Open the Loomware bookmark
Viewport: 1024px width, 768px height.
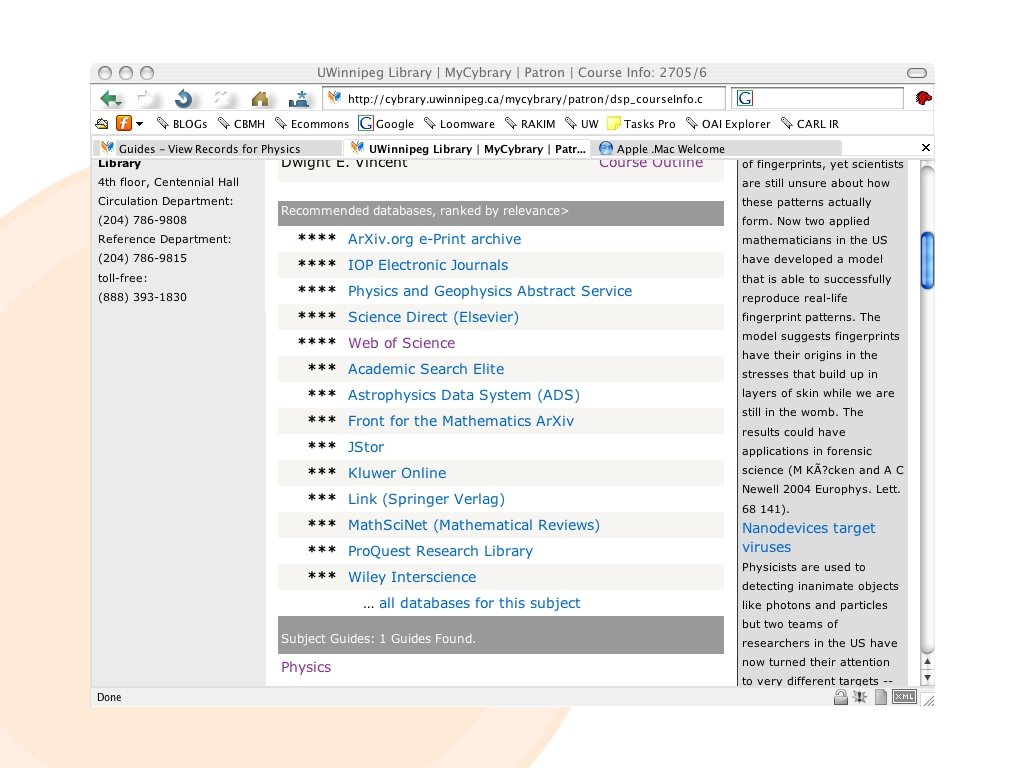click(x=459, y=123)
